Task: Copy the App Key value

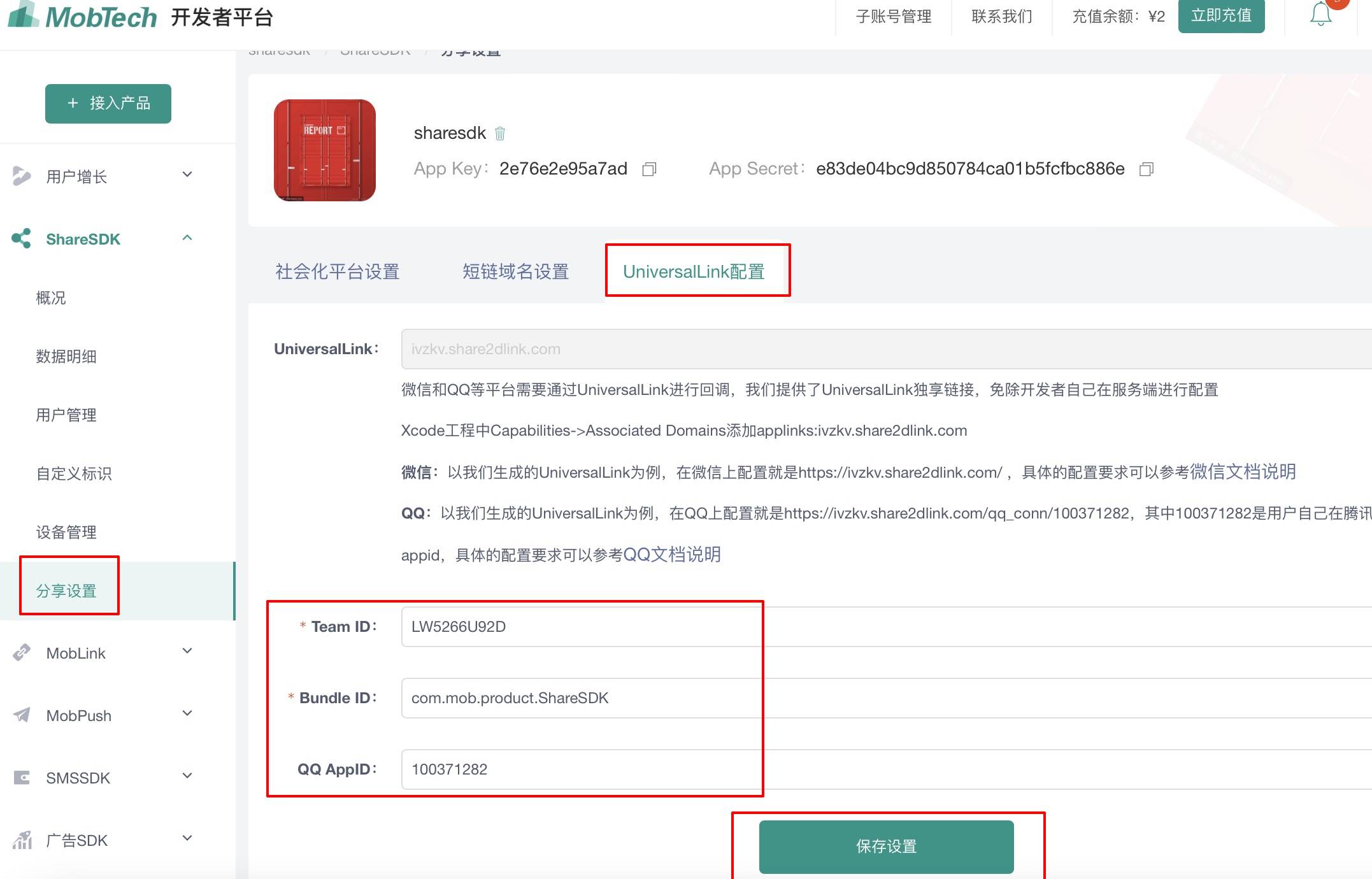Action: coord(650,169)
